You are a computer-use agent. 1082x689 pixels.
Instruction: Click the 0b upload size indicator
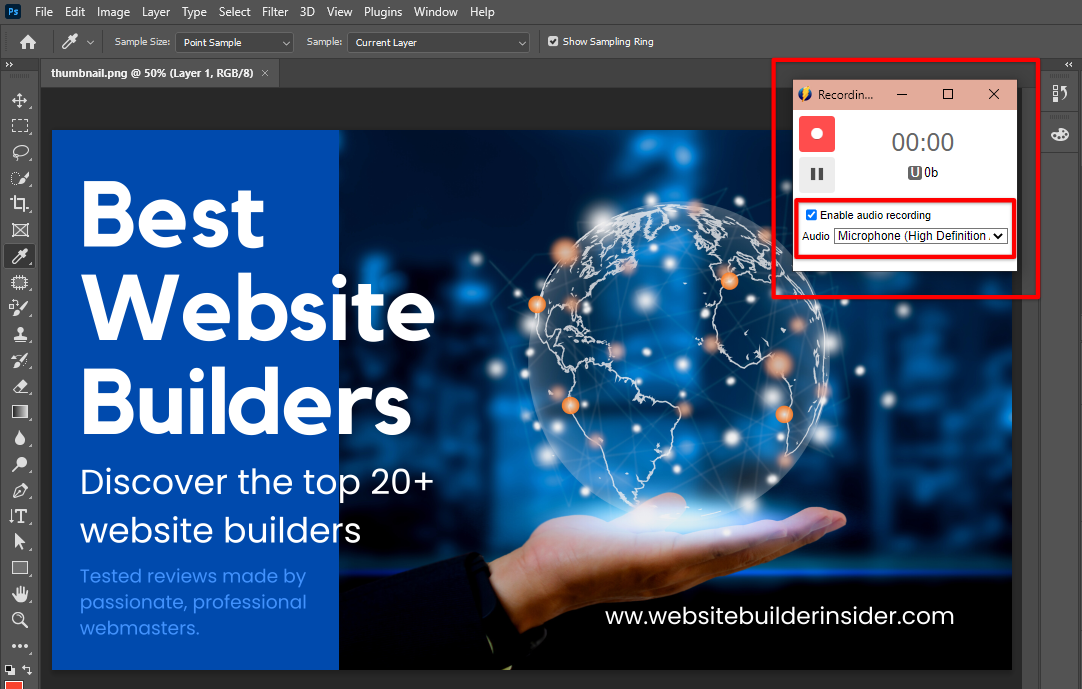(923, 173)
